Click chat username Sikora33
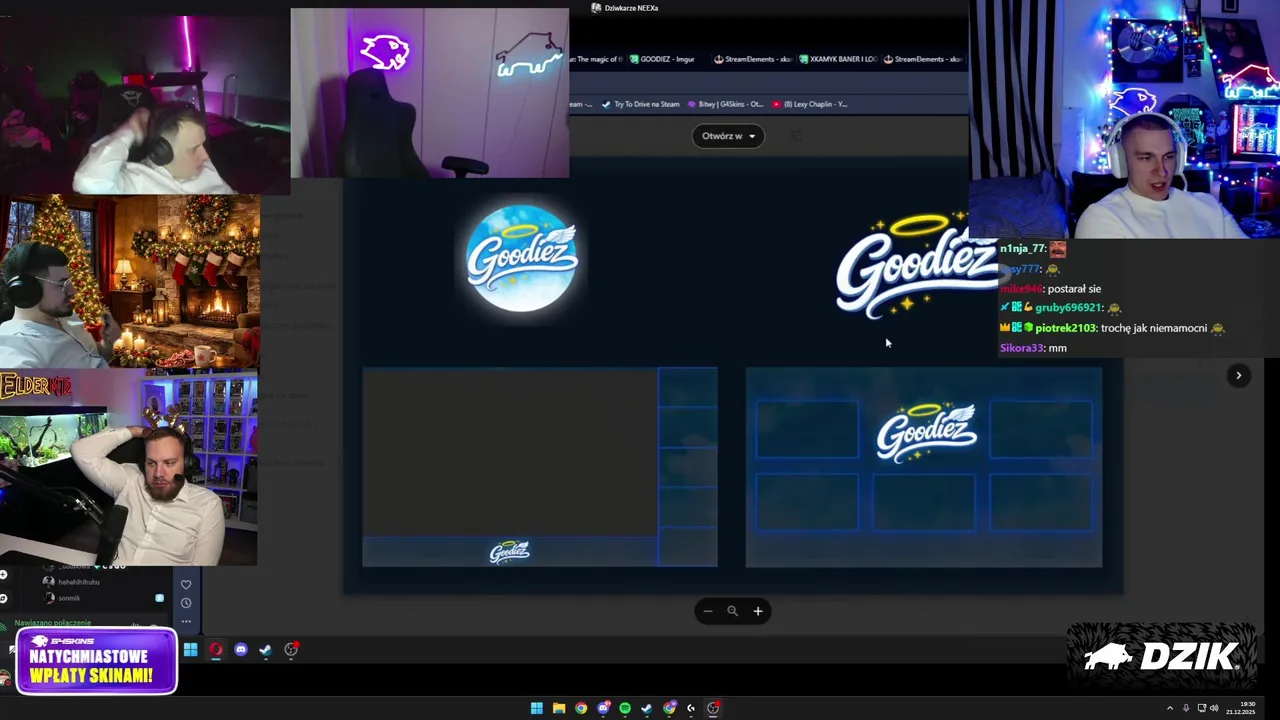 [1021, 348]
